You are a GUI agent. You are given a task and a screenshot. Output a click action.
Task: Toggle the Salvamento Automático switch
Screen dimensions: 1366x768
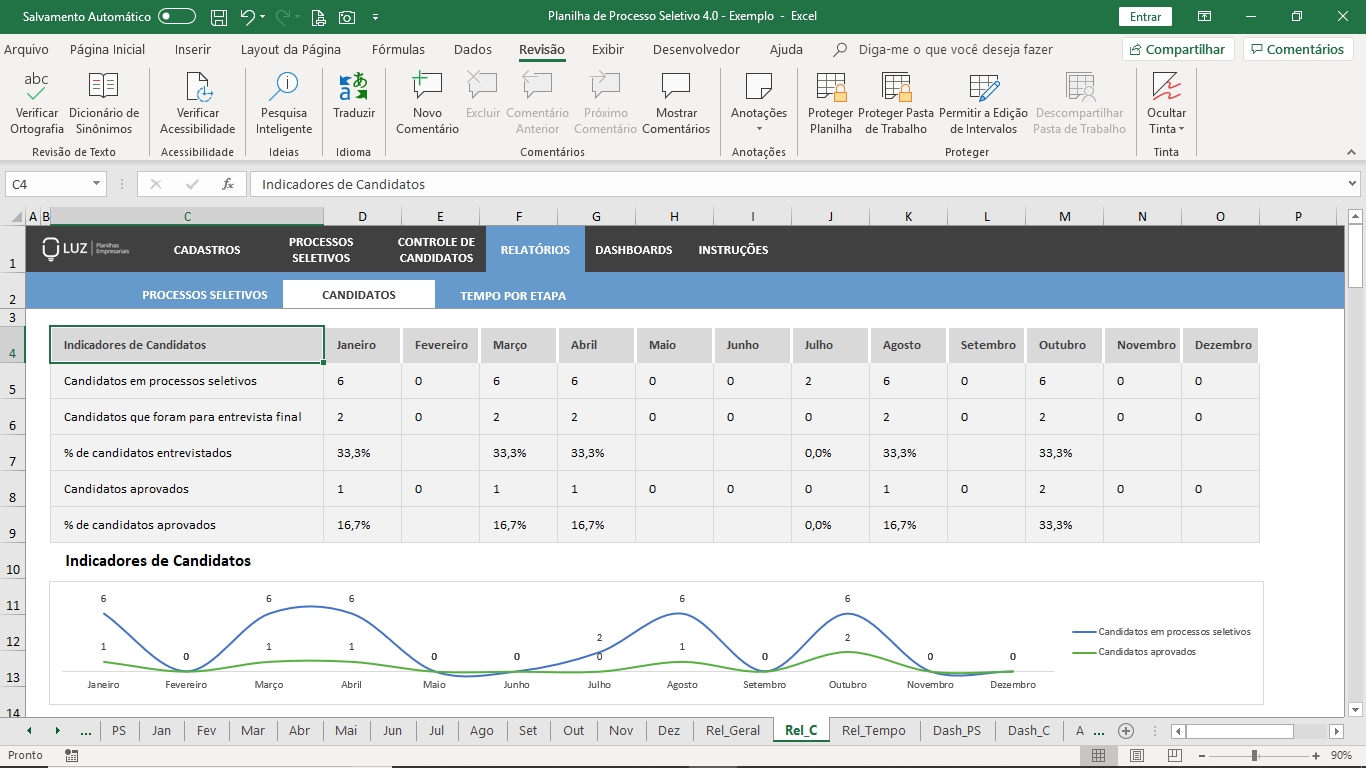[x=177, y=17]
